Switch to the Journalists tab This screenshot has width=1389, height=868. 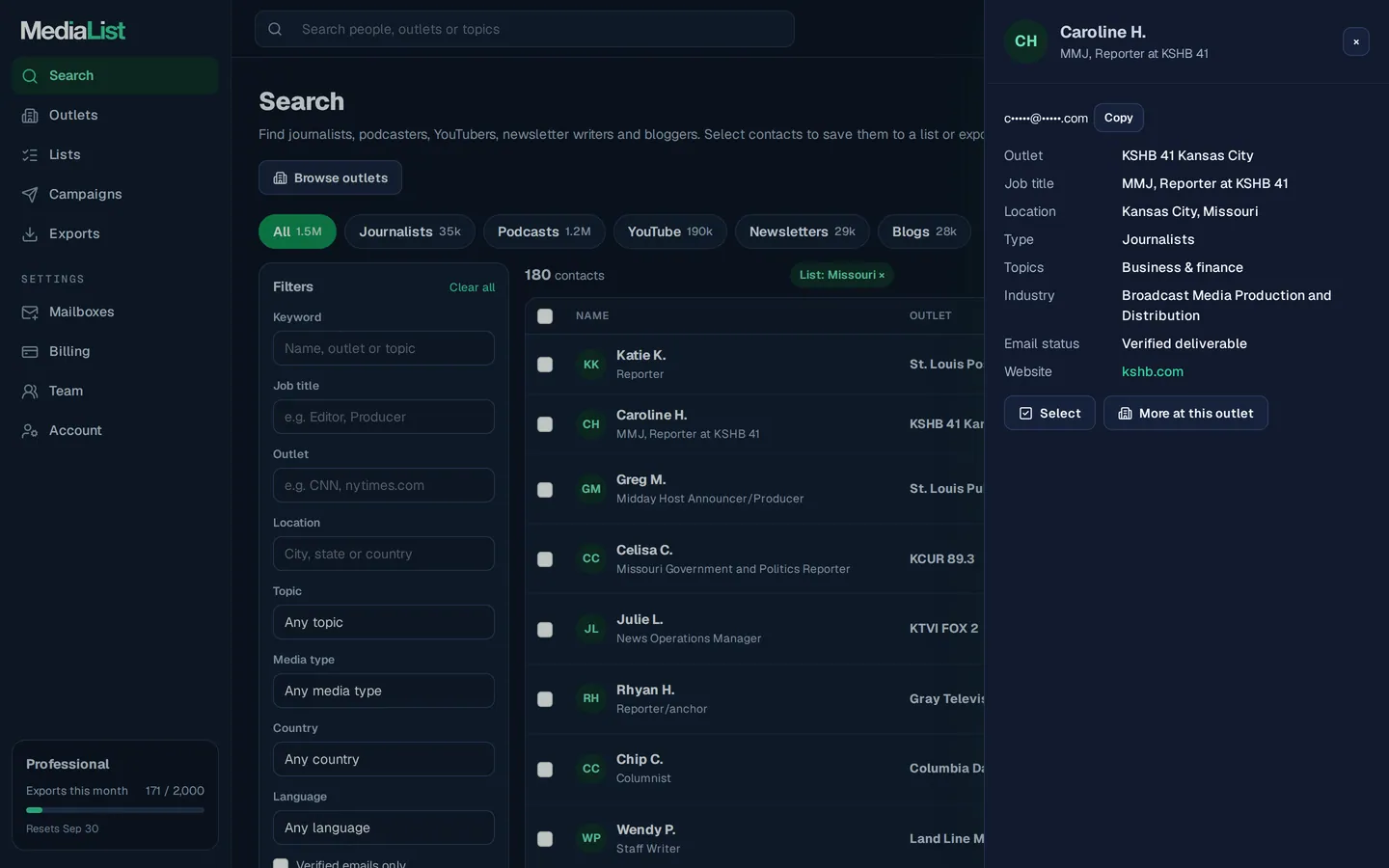point(410,231)
